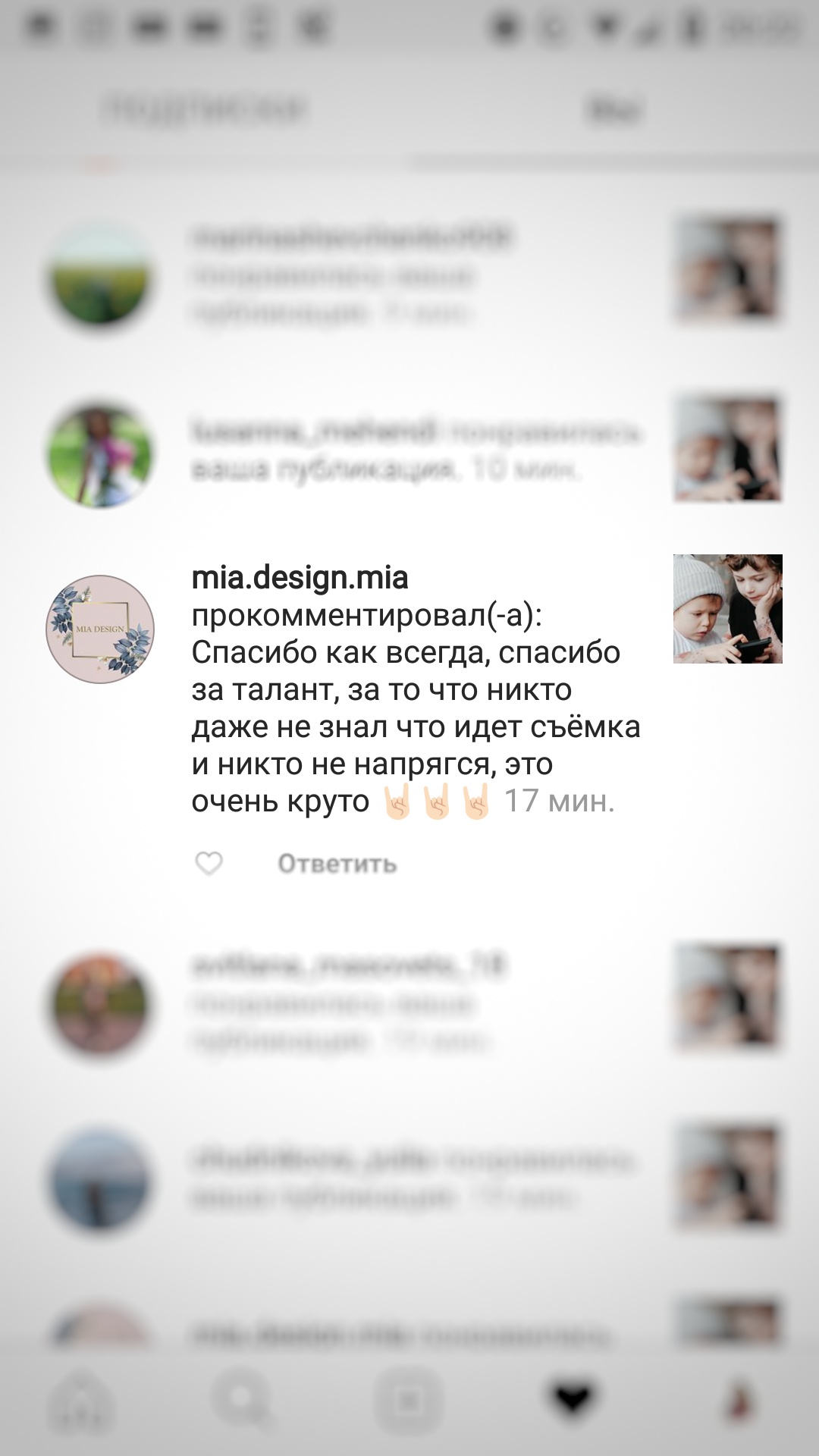Open mia.design.mia username link

coord(300,578)
